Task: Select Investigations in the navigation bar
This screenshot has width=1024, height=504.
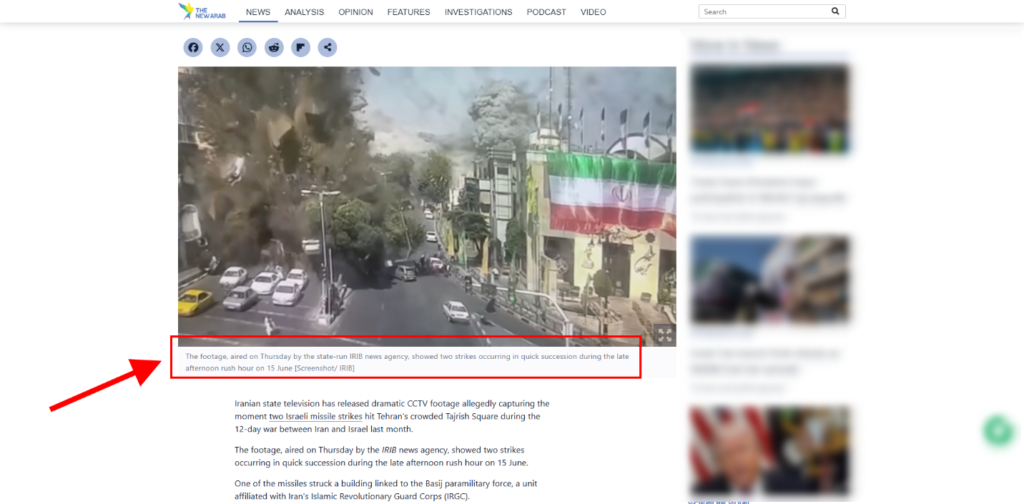Action: pyautogui.click(x=478, y=12)
